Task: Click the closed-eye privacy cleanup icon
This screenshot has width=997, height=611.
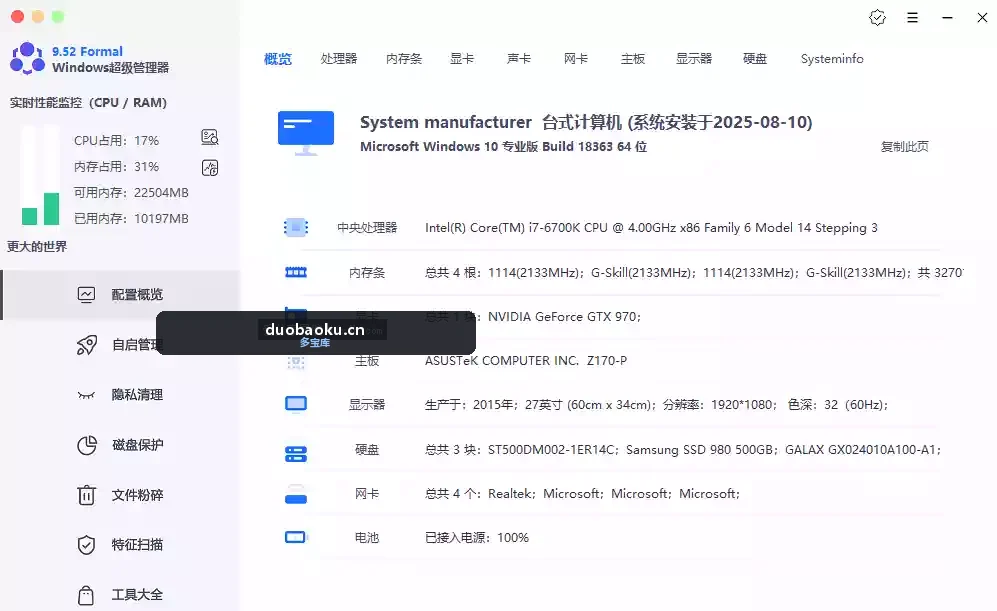Action: (x=86, y=395)
